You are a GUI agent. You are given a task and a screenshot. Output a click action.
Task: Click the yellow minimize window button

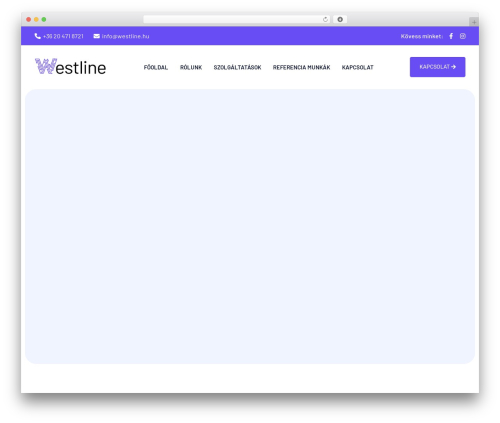(x=36, y=19)
